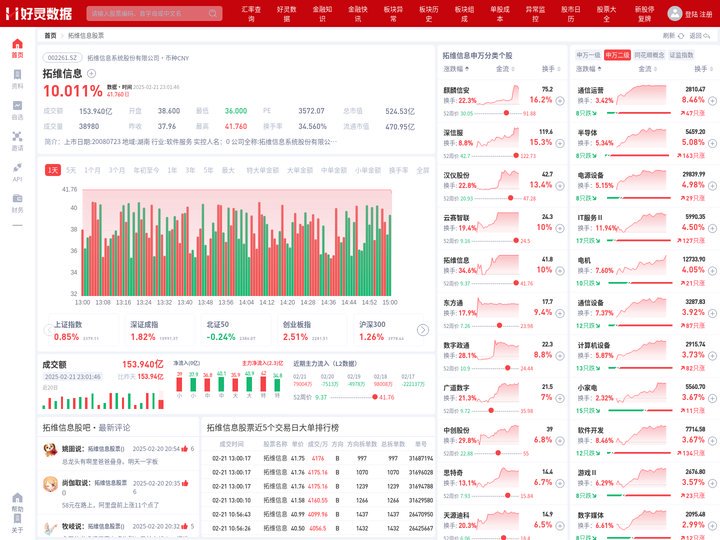
Task: Click the 登陆 注册 login link
Action: pyautogui.click(x=698, y=14)
